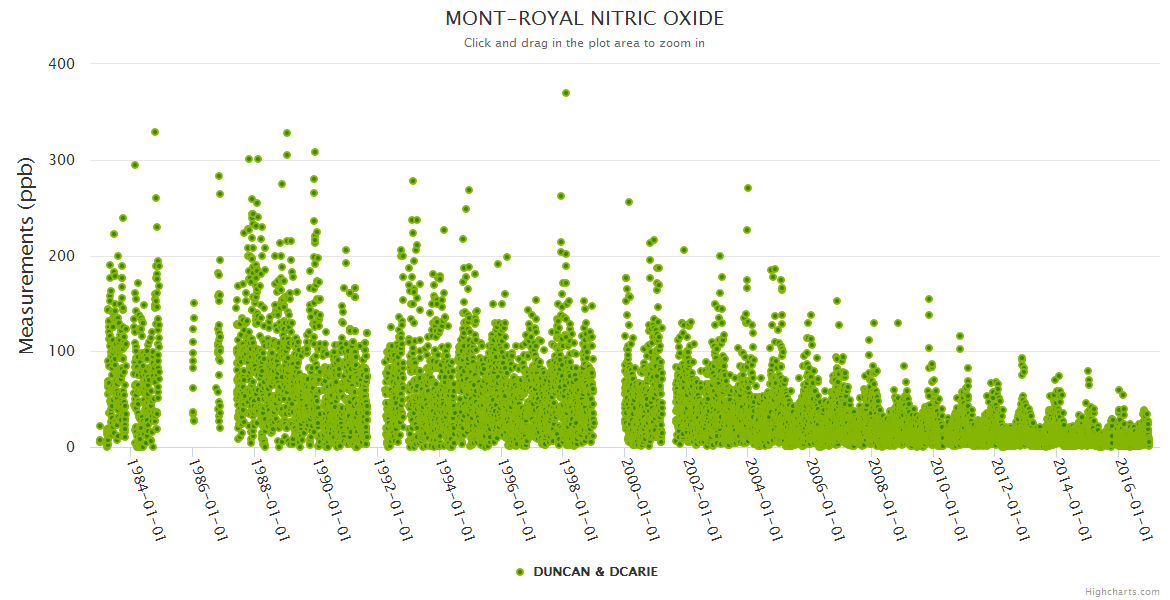The image size is (1170, 600).
Task: Click the 1986-01-01 x-axis date label
Action: click(208, 499)
